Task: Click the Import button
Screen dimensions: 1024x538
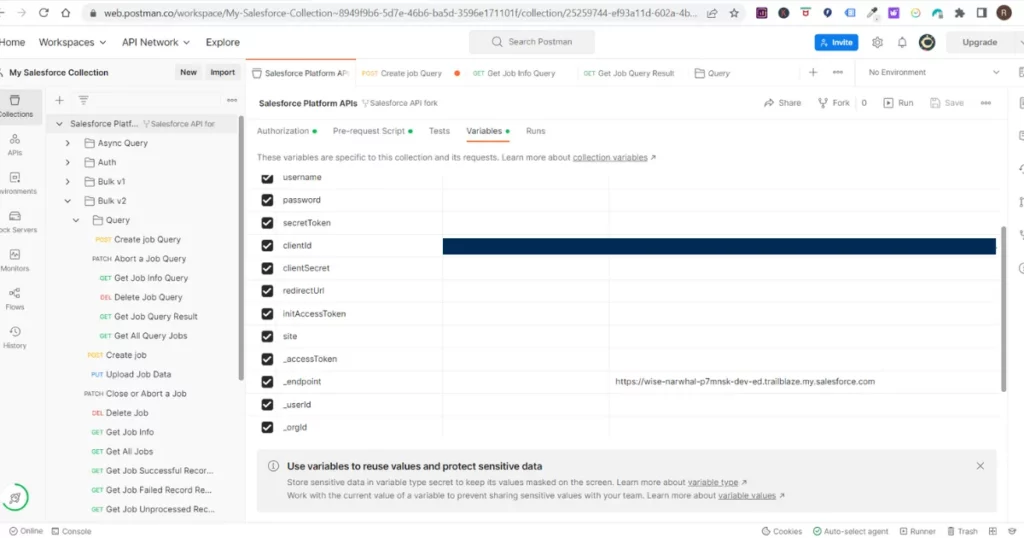Action: (x=222, y=72)
